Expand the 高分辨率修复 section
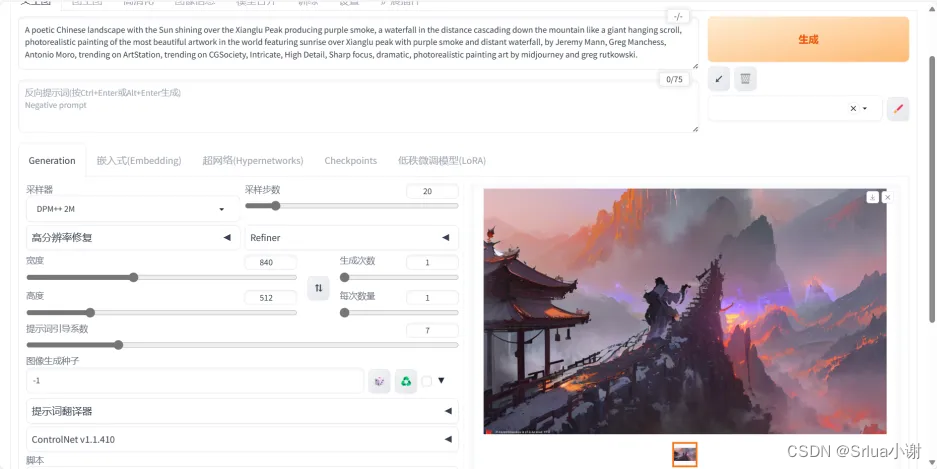This screenshot has height=469, width=937. point(133,238)
